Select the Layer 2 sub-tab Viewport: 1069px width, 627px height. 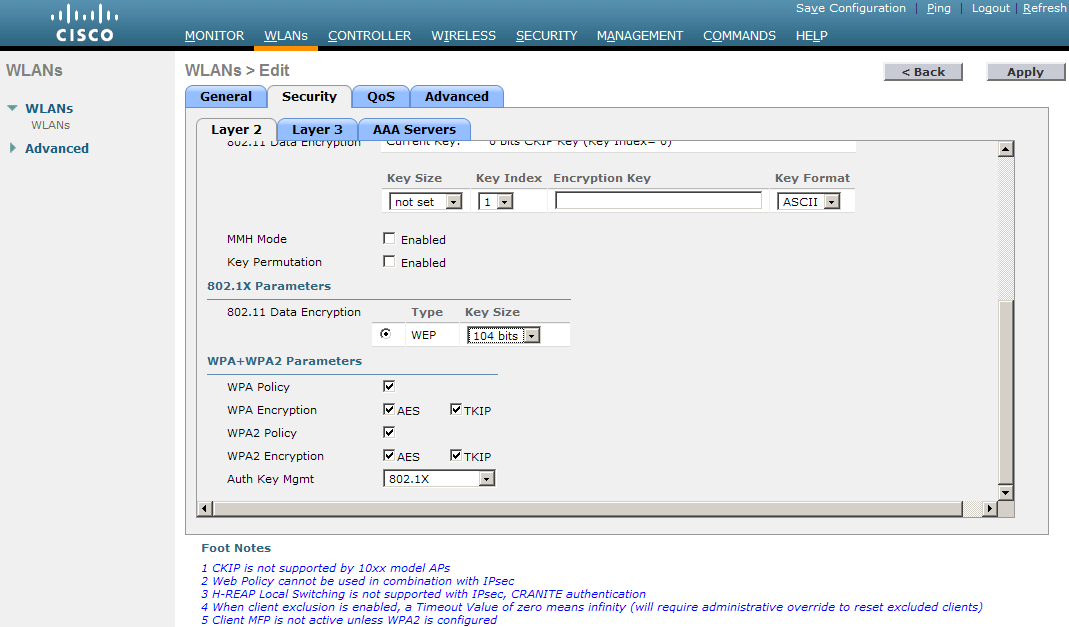coord(236,129)
